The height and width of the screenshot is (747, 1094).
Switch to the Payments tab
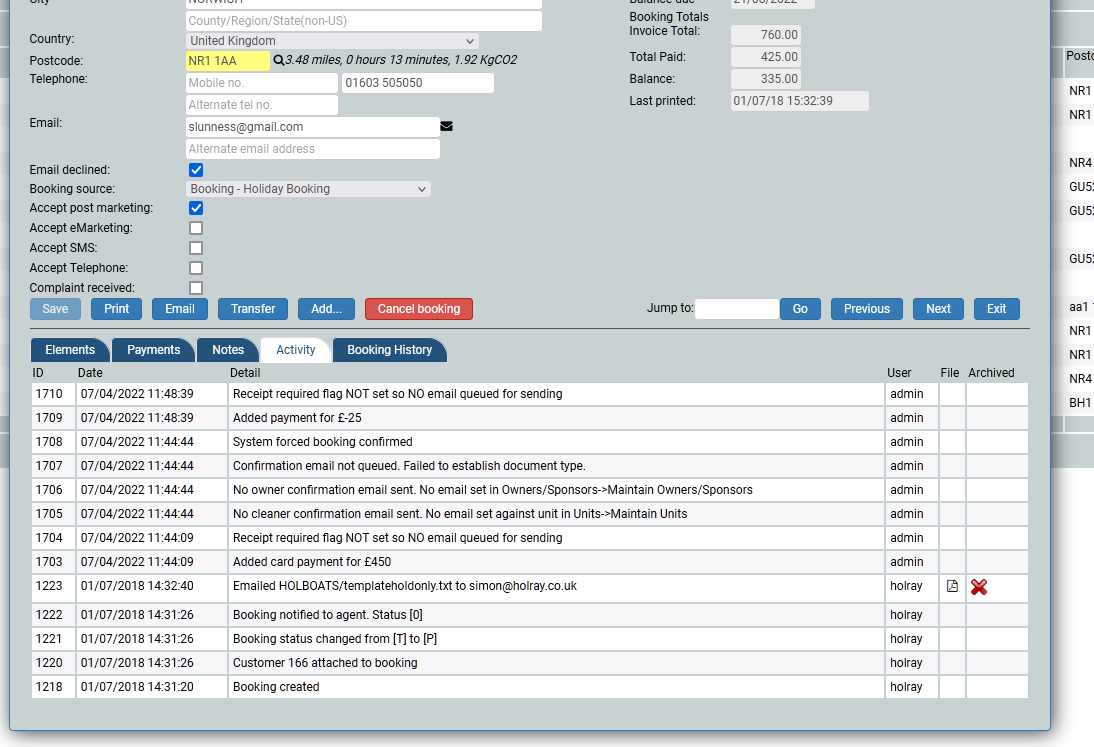[x=153, y=350]
